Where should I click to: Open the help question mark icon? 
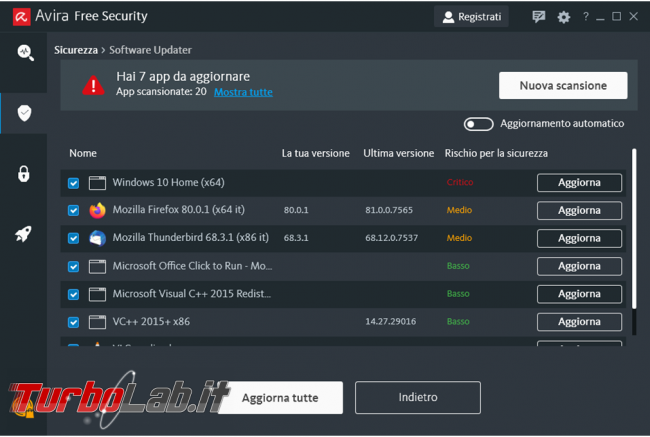[x=585, y=17]
